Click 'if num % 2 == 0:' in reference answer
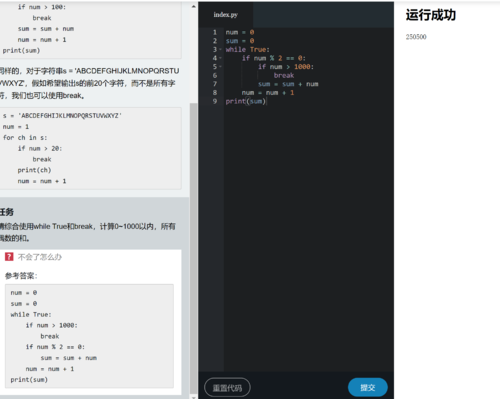The image size is (500, 399). (x=55, y=347)
